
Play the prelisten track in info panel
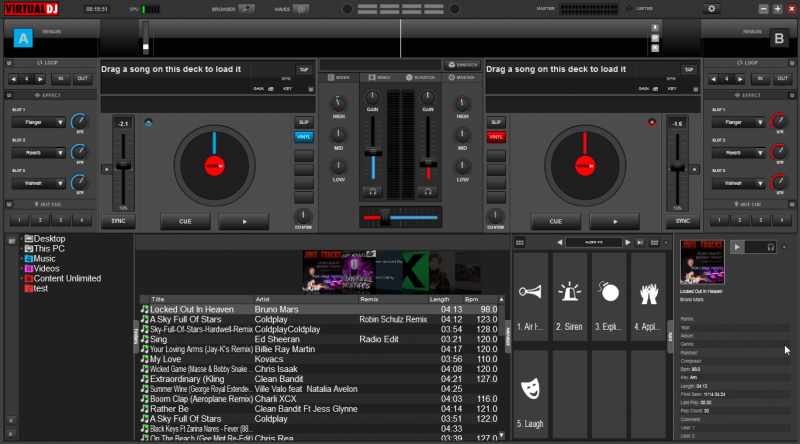point(737,248)
